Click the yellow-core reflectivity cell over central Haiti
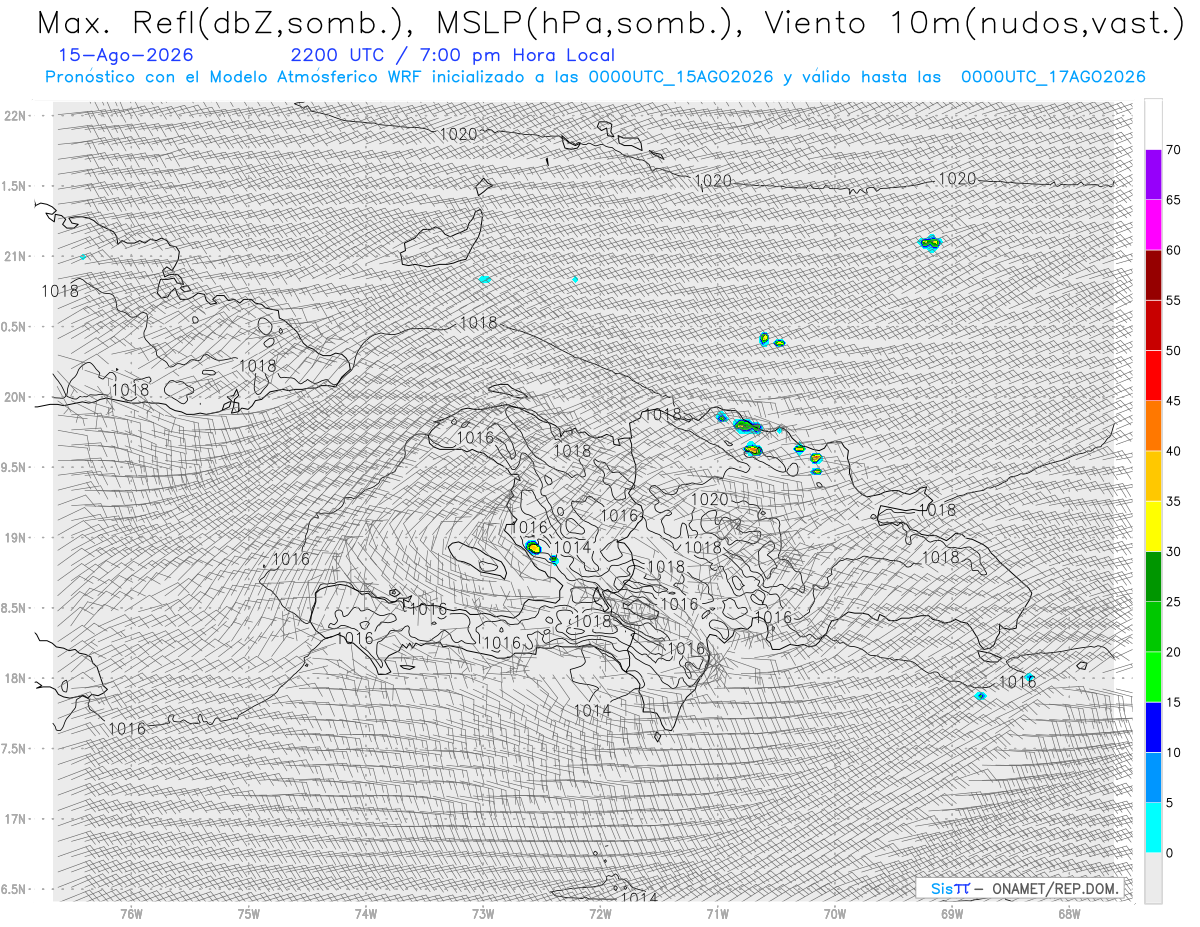The width and height of the screenshot is (1200, 927). (533, 547)
